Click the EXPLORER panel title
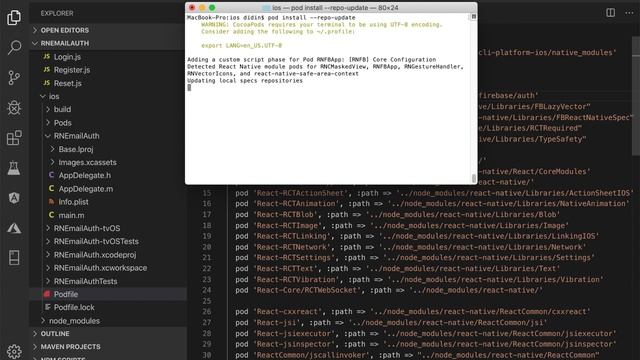Image resolution: width=640 pixels, height=360 pixels. pyautogui.click(x=57, y=13)
